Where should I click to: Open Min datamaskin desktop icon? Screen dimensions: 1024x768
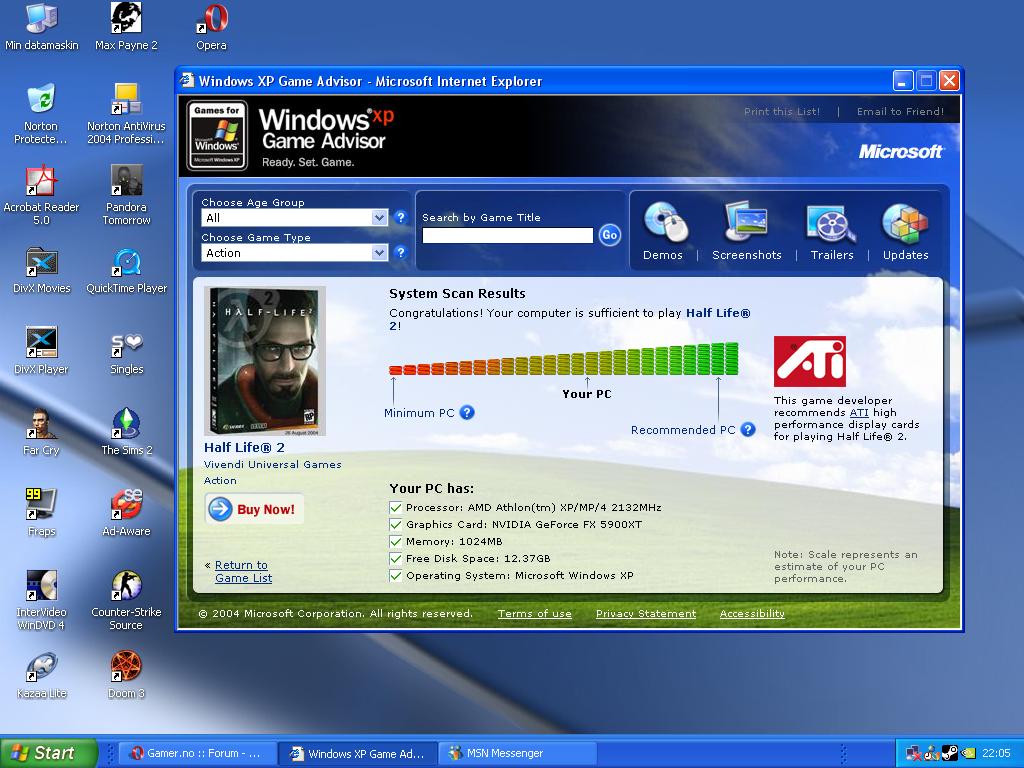click(x=41, y=26)
